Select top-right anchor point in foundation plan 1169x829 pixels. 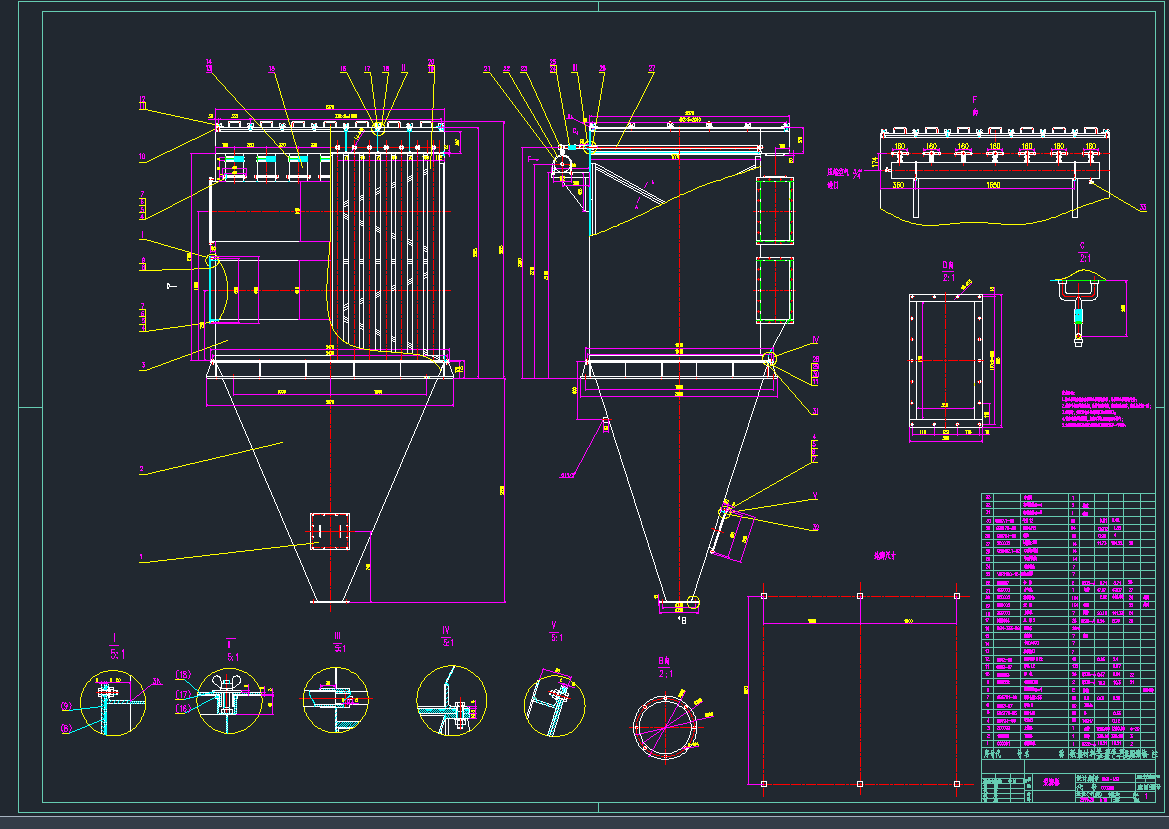pyautogui.click(x=957, y=596)
